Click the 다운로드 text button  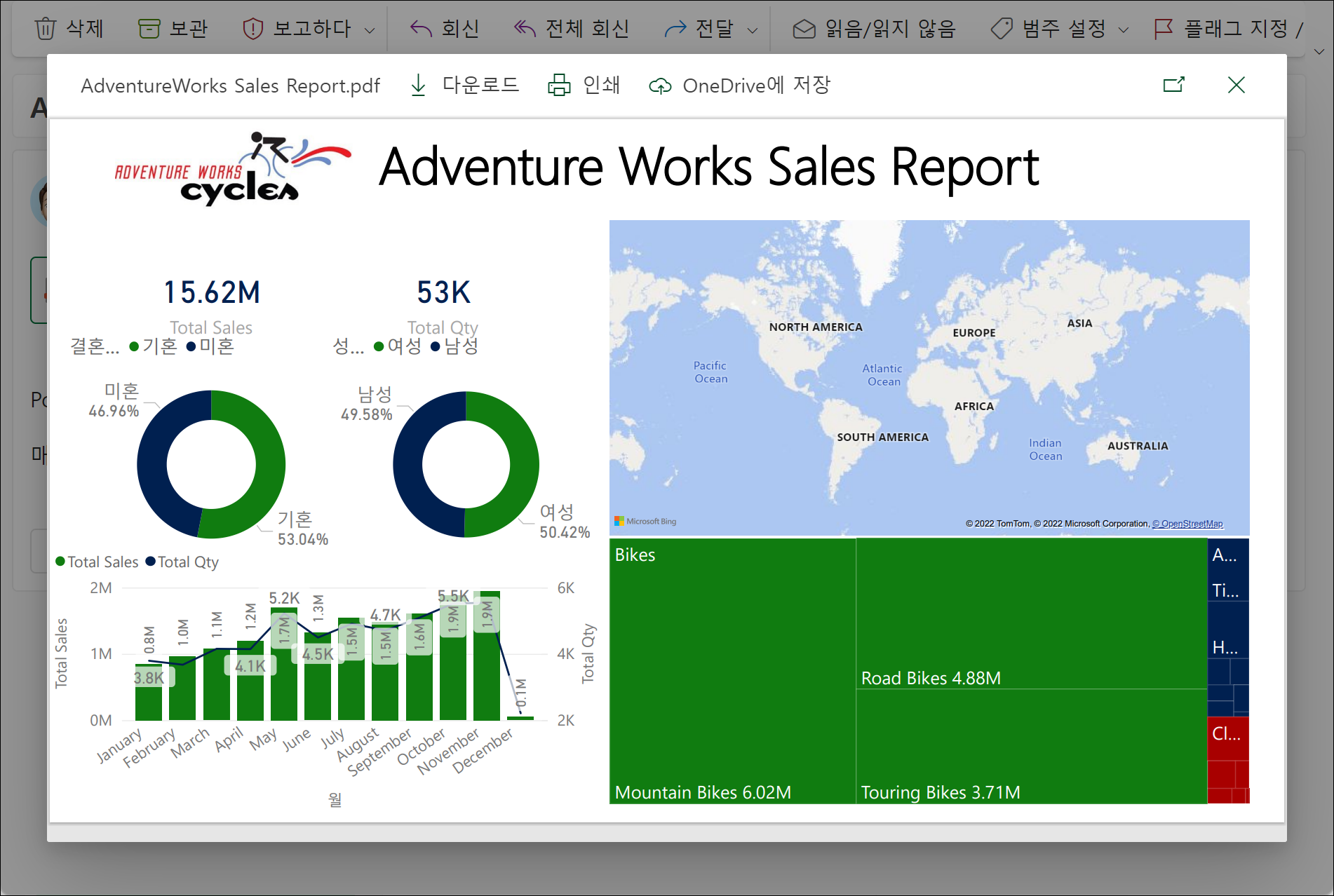[480, 86]
